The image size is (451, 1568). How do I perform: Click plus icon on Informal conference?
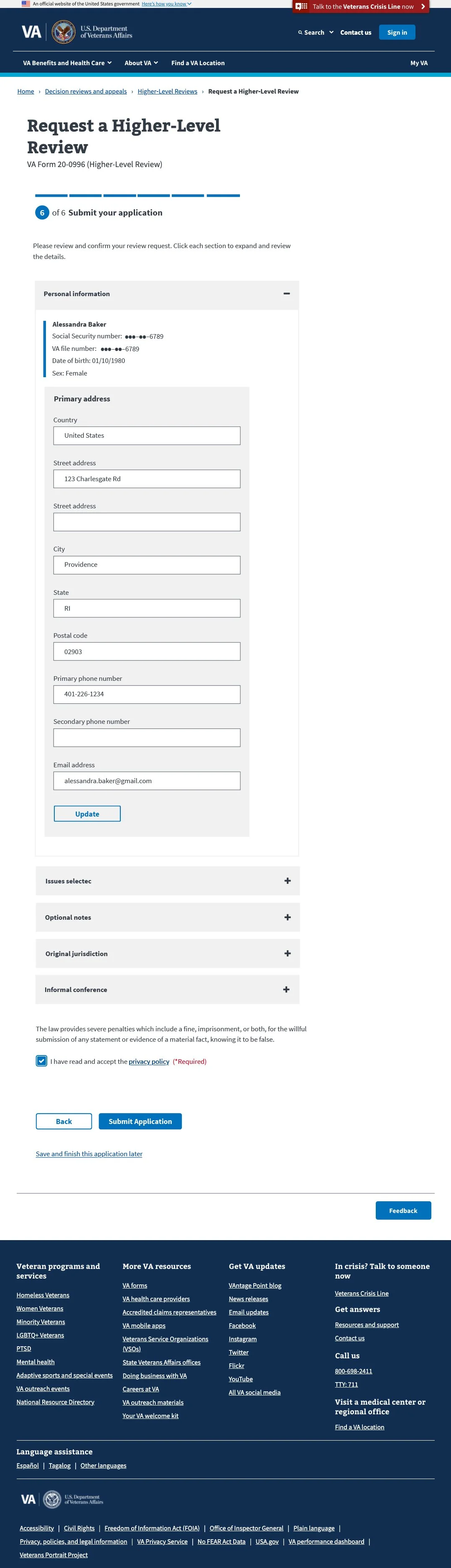tap(286, 990)
